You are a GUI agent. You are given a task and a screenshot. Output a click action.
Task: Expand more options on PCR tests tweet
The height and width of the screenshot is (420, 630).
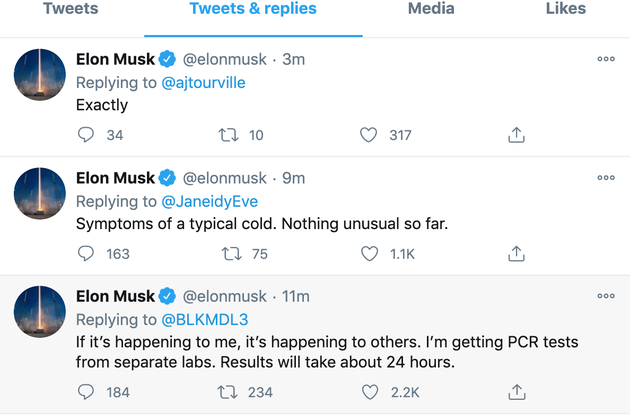606,297
